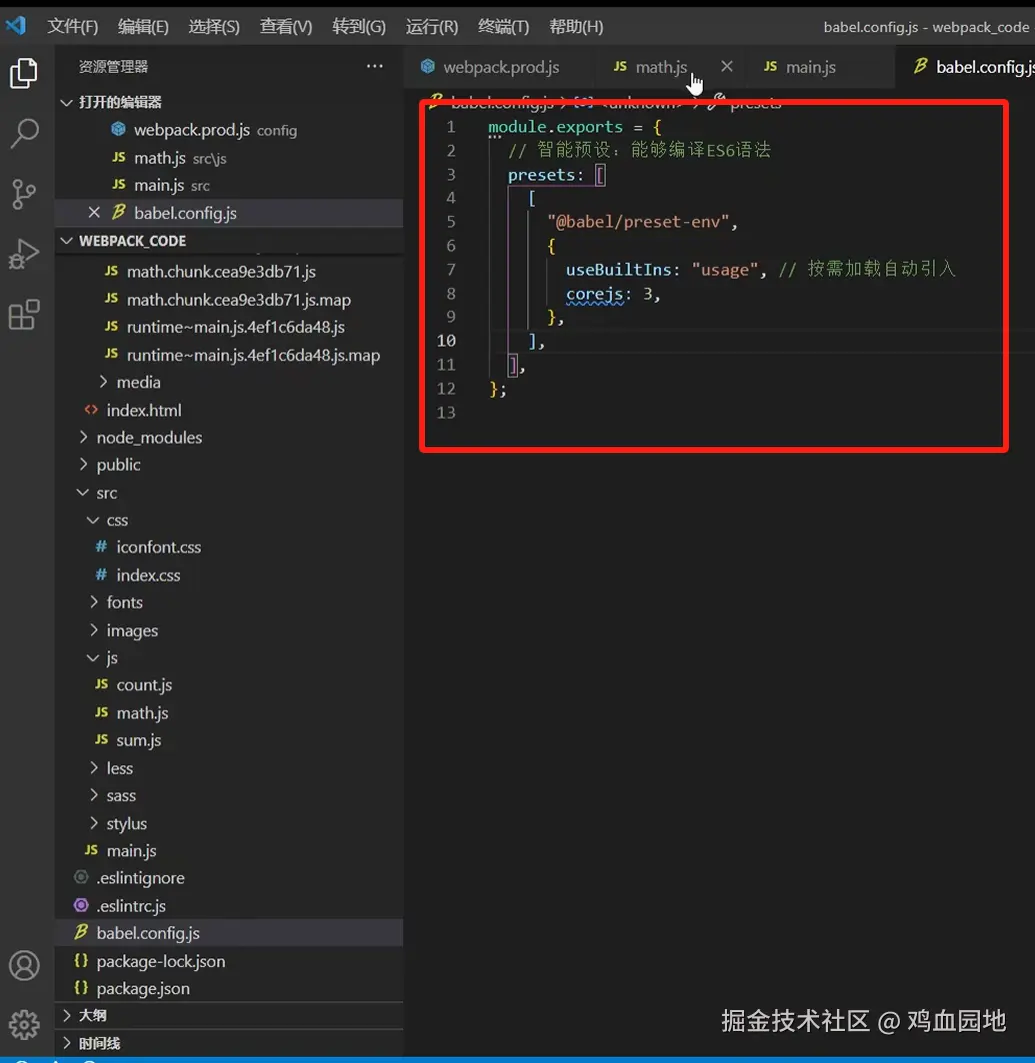1035x1063 pixels.
Task: Open iconfont.css file
Action: [230, 547]
